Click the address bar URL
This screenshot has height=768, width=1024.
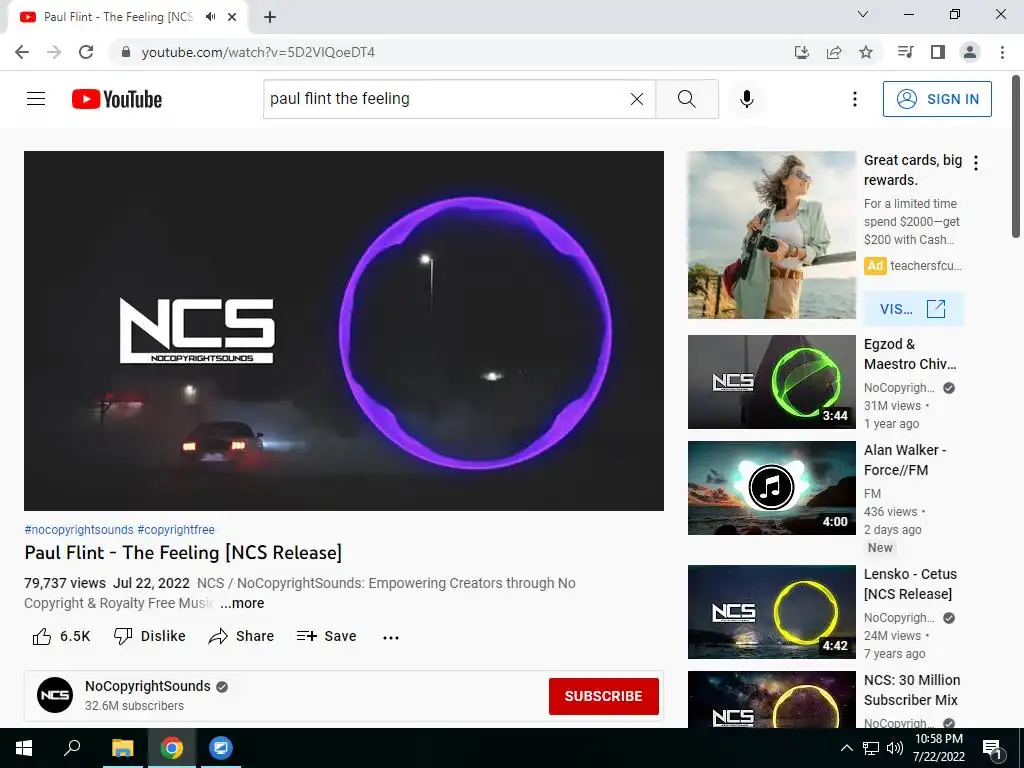pos(258,52)
